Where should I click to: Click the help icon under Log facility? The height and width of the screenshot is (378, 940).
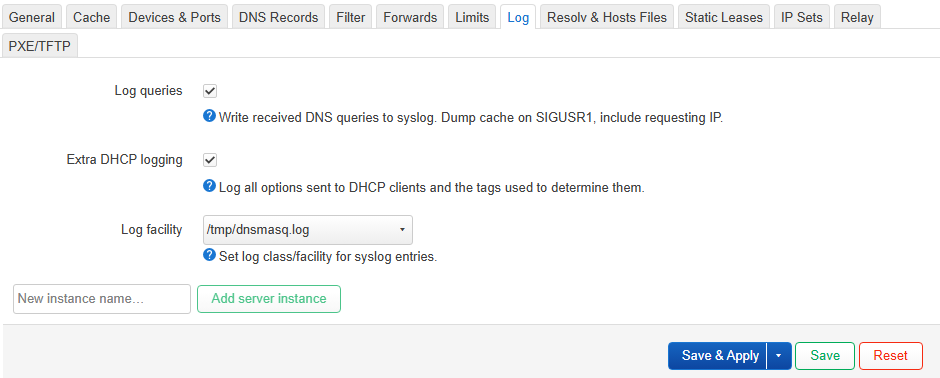click(x=209, y=255)
